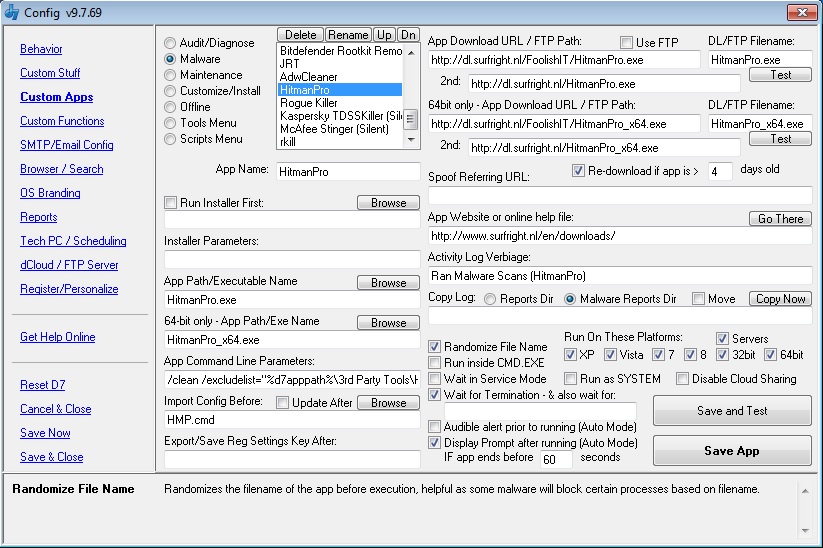Click Browse for Import Config Before
The width and height of the screenshot is (823, 548).
click(388, 403)
